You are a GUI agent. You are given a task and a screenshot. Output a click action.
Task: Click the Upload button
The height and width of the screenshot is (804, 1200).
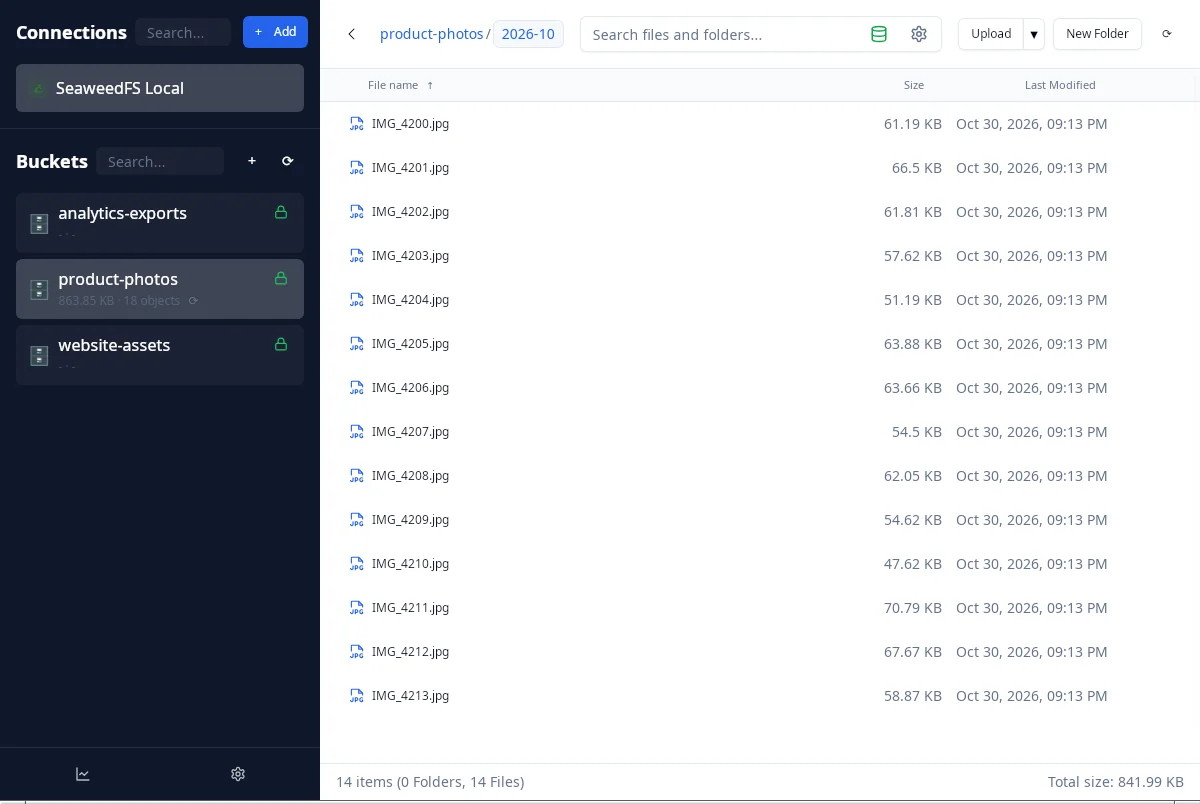(991, 34)
